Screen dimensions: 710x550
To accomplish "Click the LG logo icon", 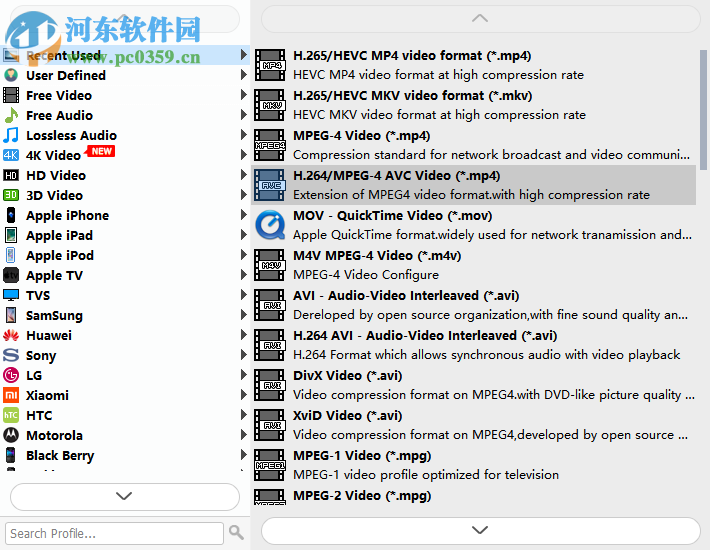I will [11, 375].
